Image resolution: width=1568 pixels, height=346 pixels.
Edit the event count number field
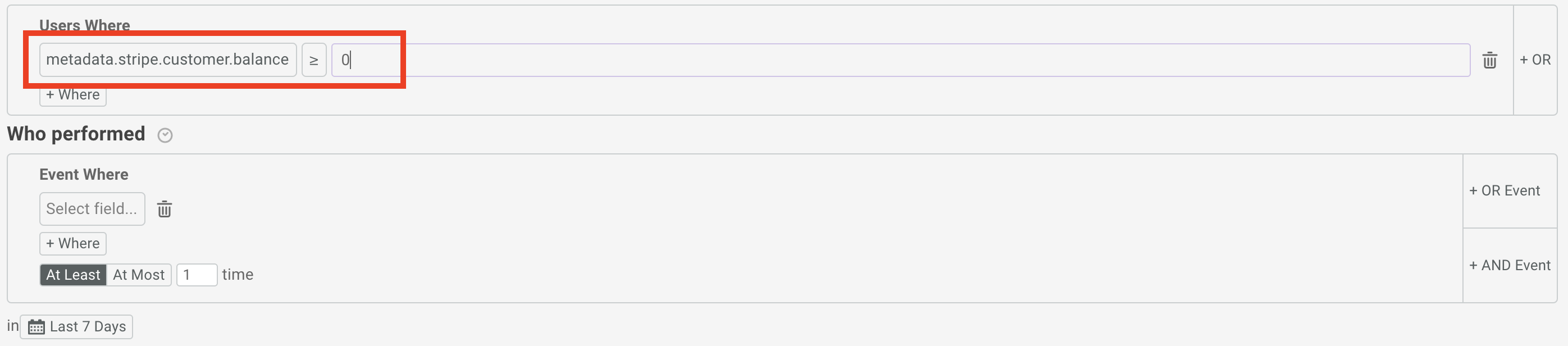(x=197, y=275)
